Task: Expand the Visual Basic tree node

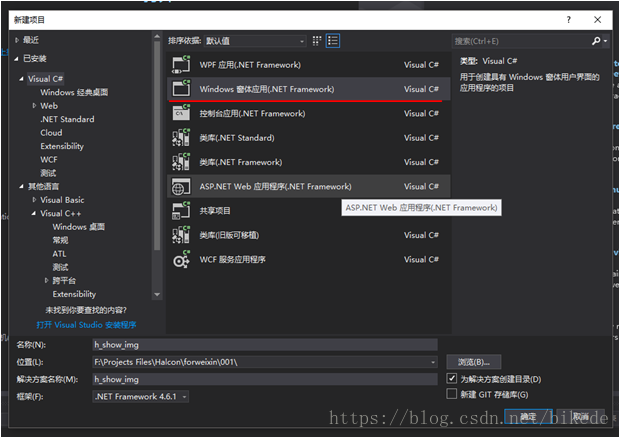Action: pos(34,200)
